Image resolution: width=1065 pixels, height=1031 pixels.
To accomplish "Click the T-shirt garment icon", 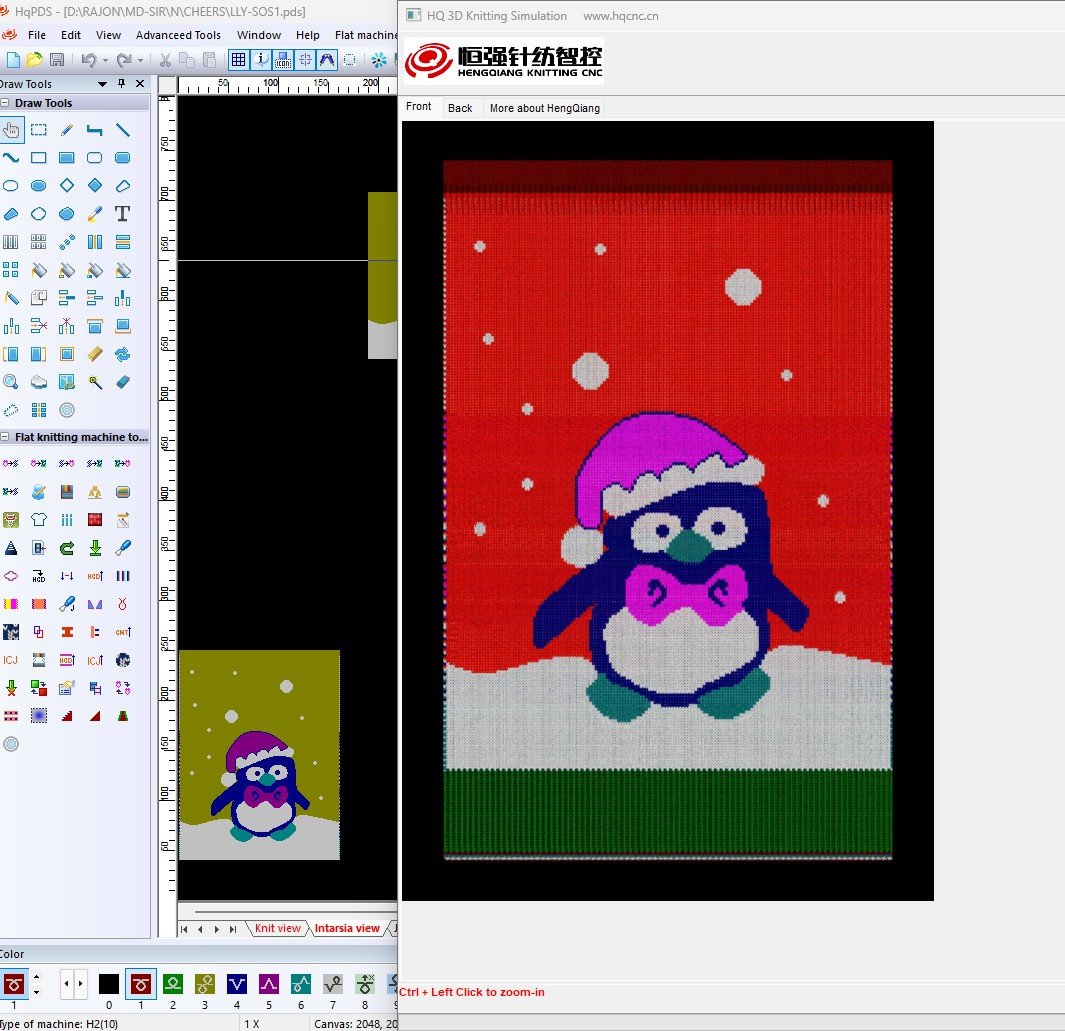I will 39,520.
